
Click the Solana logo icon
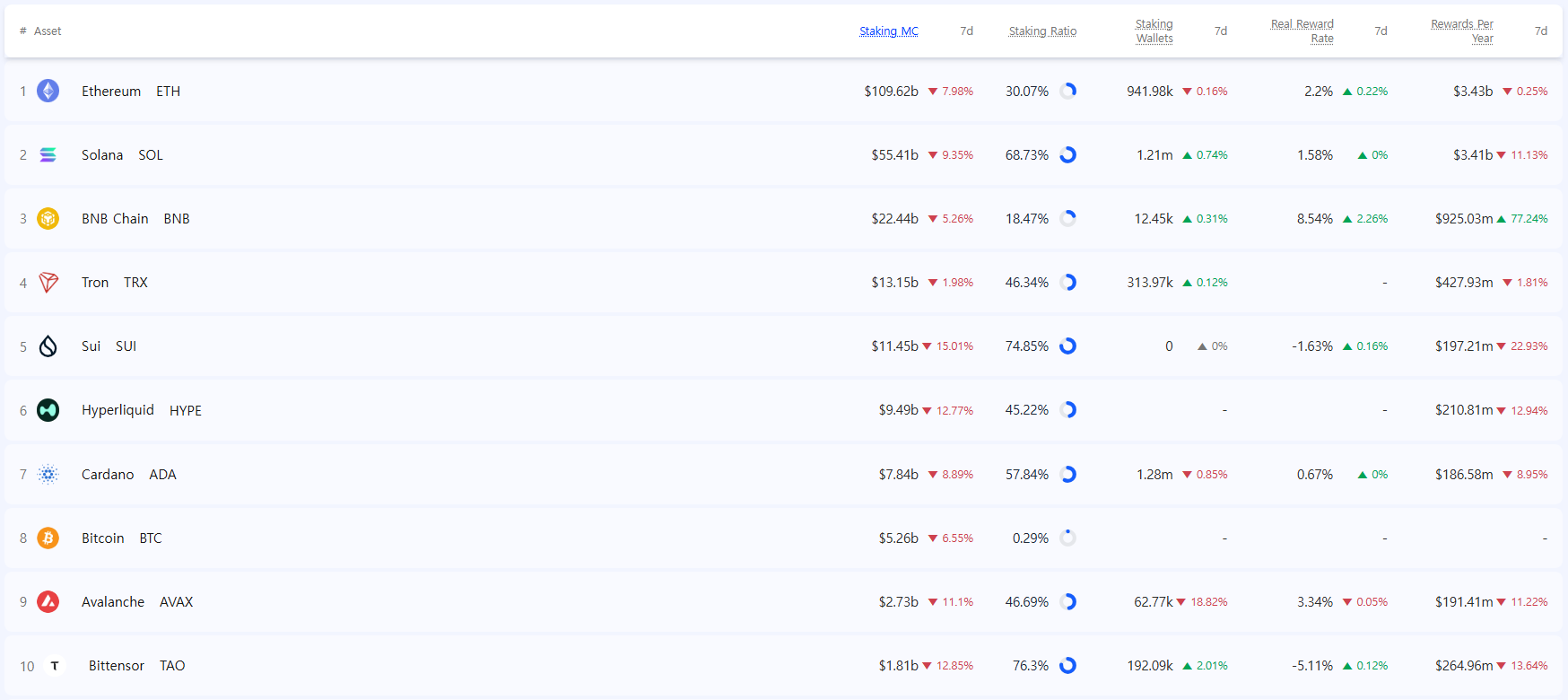coord(48,154)
